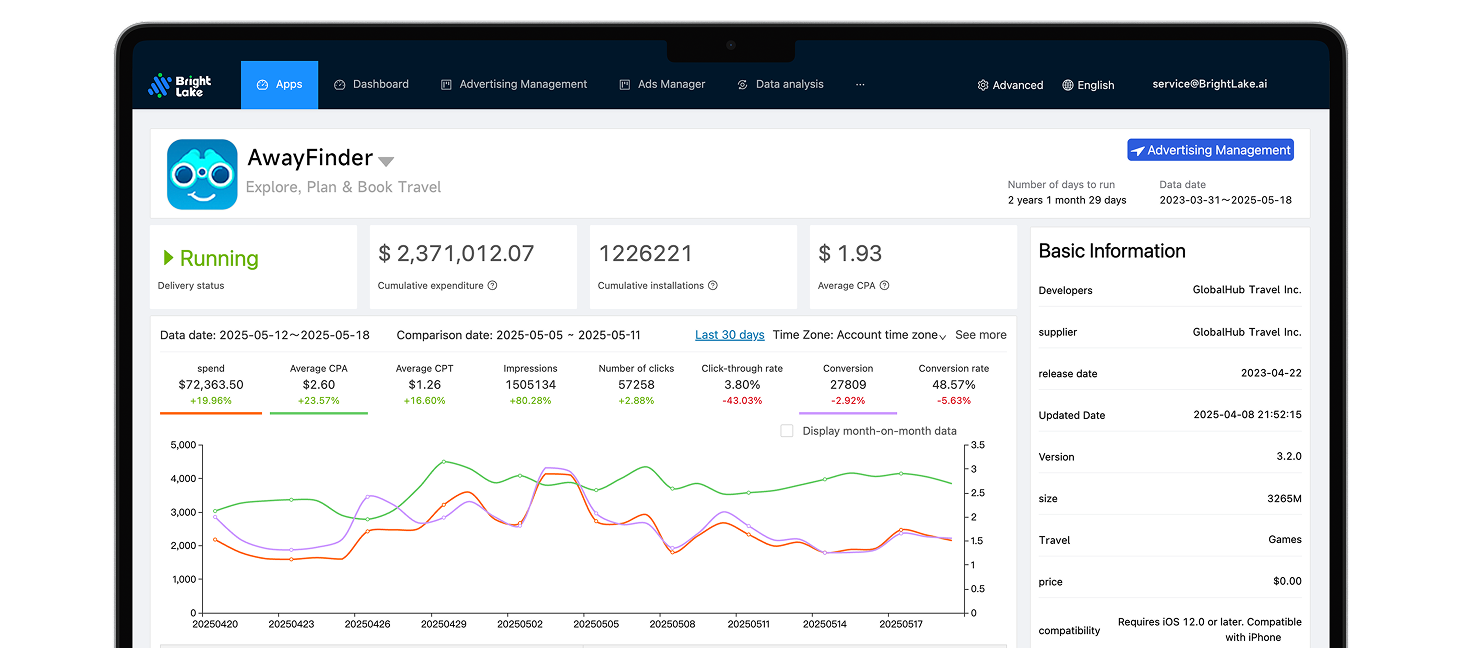This screenshot has width=1462, height=648.
Task: Click GlobalHub Travel Inc. in the supplier row
Action: pyautogui.click(x=1247, y=332)
